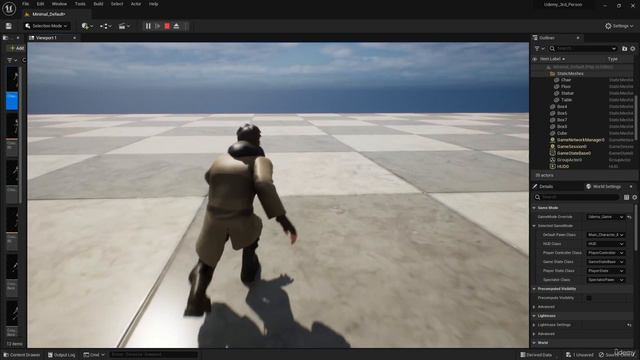Click the 1 Unsaved indicator
Screen dimensions: 640x360
pos(580,355)
